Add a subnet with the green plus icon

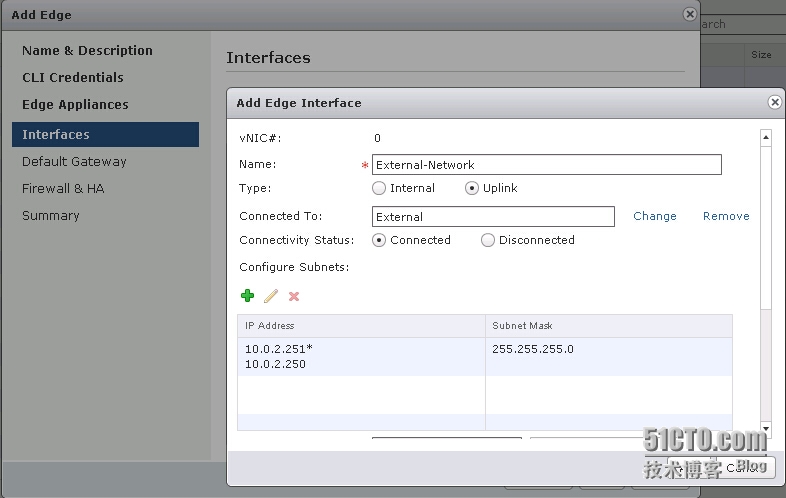248,296
